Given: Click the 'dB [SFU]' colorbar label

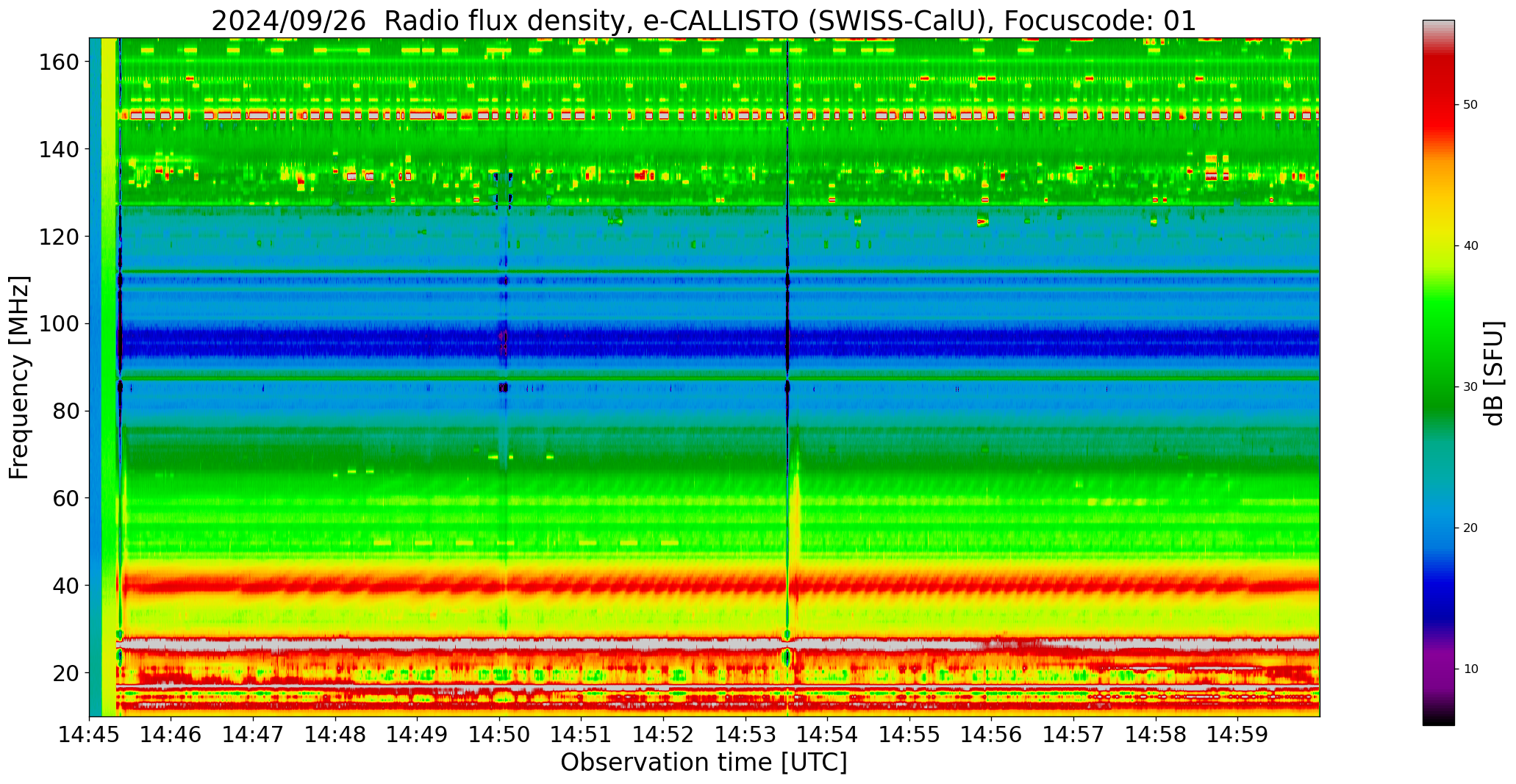Looking at the screenshot, I should click(x=1494, y=373).
